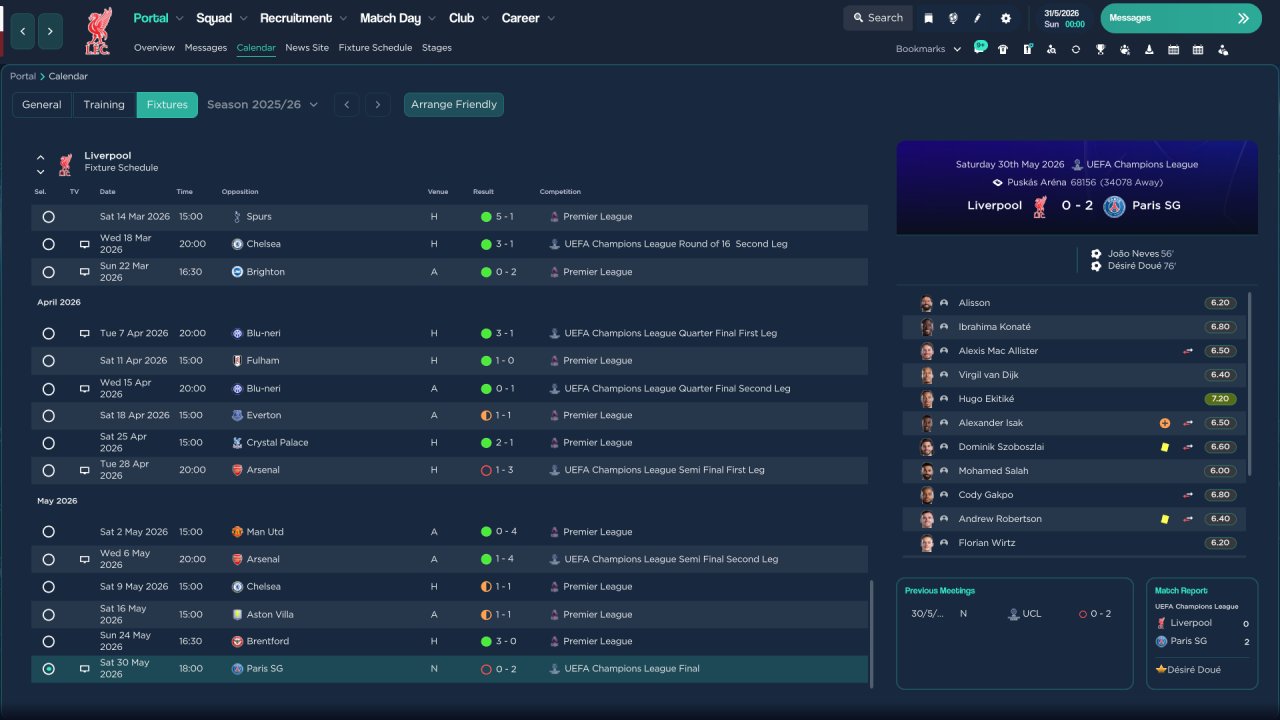Select the Fixtures tab

[x=167, y=104]
